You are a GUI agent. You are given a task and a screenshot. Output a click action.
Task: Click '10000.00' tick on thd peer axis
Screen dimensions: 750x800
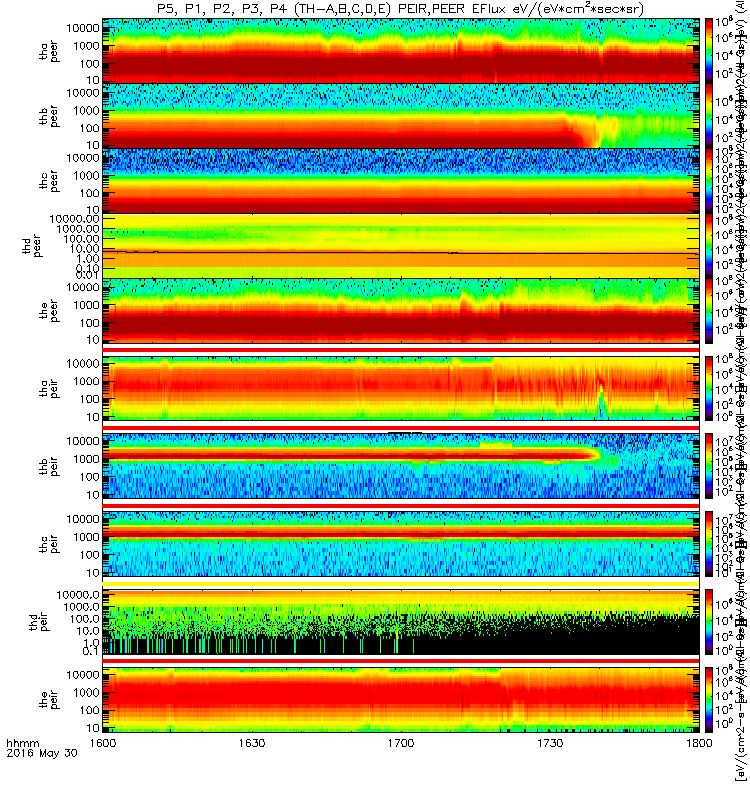pyautogui.click(x=74, y=218)
